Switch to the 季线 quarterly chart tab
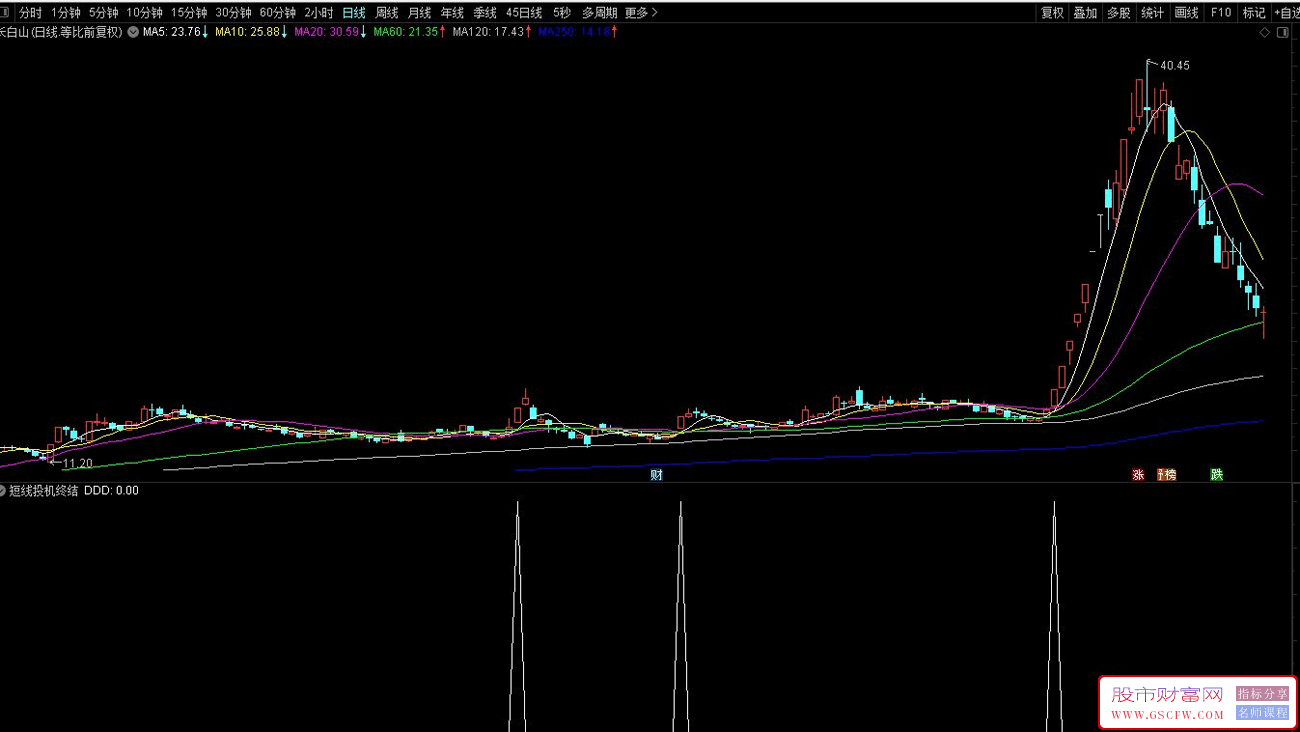 tap(485, 13)
